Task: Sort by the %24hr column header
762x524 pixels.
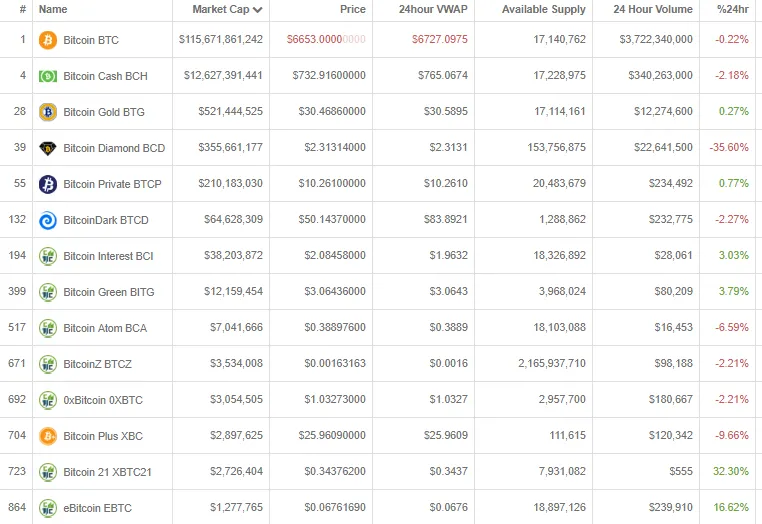Action: pyautogui.click(x=733, y=9)
